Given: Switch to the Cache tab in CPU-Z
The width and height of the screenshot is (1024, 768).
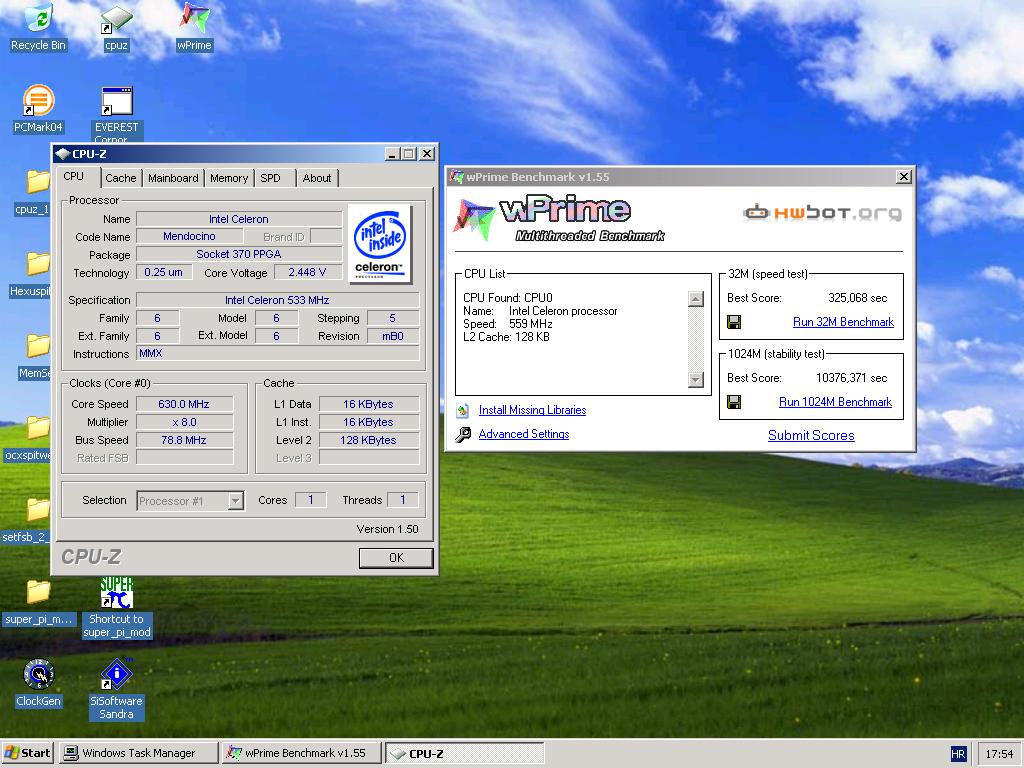Looking at the screenshot, I should (x=121, y=178).
